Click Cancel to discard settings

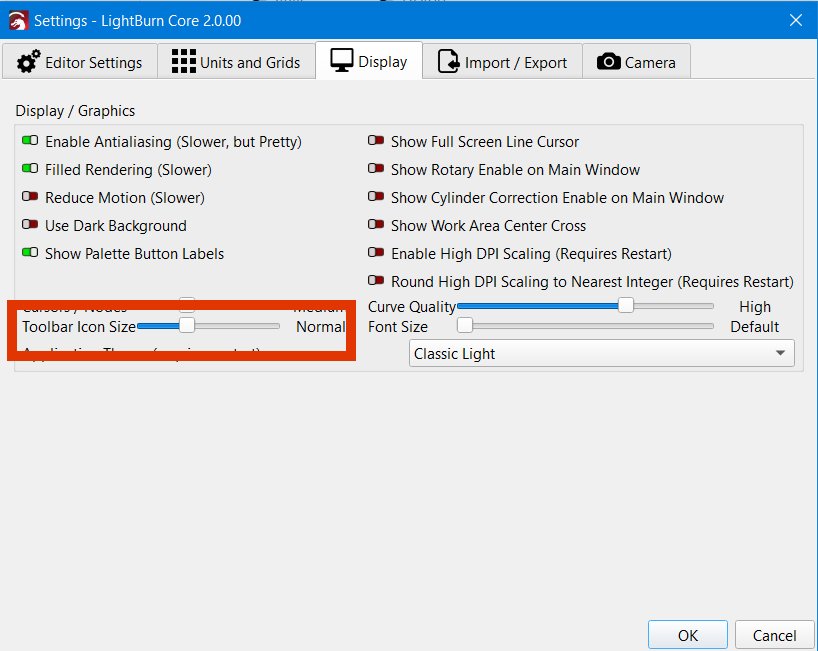[x=774, y=635]
